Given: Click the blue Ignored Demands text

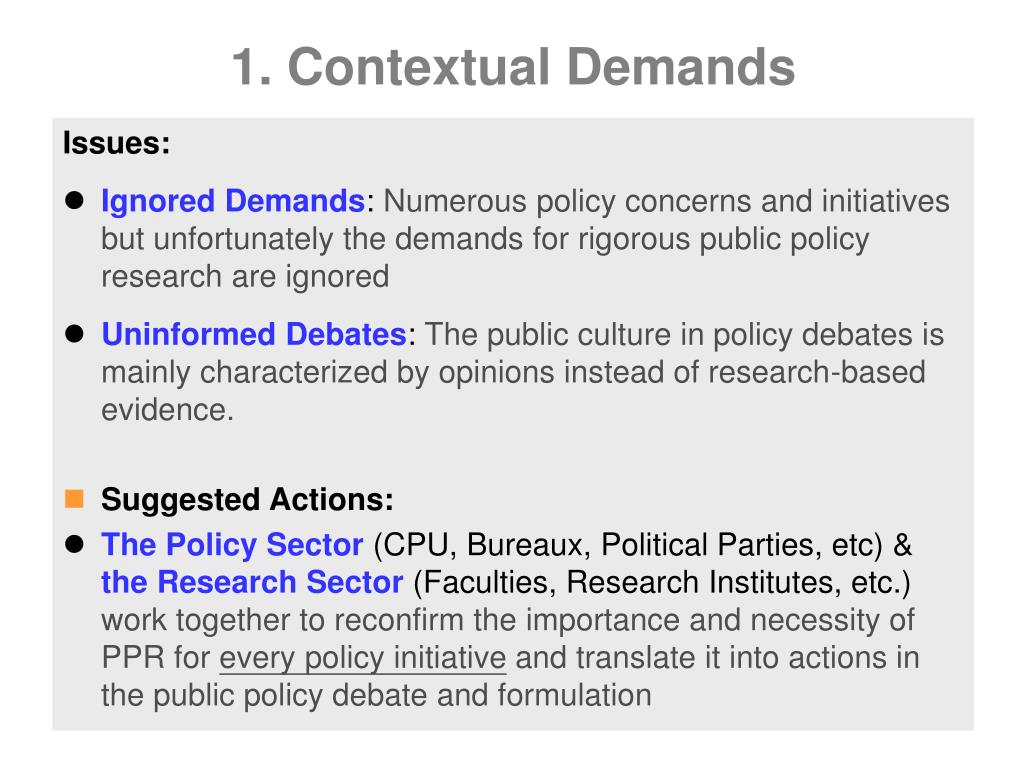Looking at the screenshot, I should coord(232,201).
